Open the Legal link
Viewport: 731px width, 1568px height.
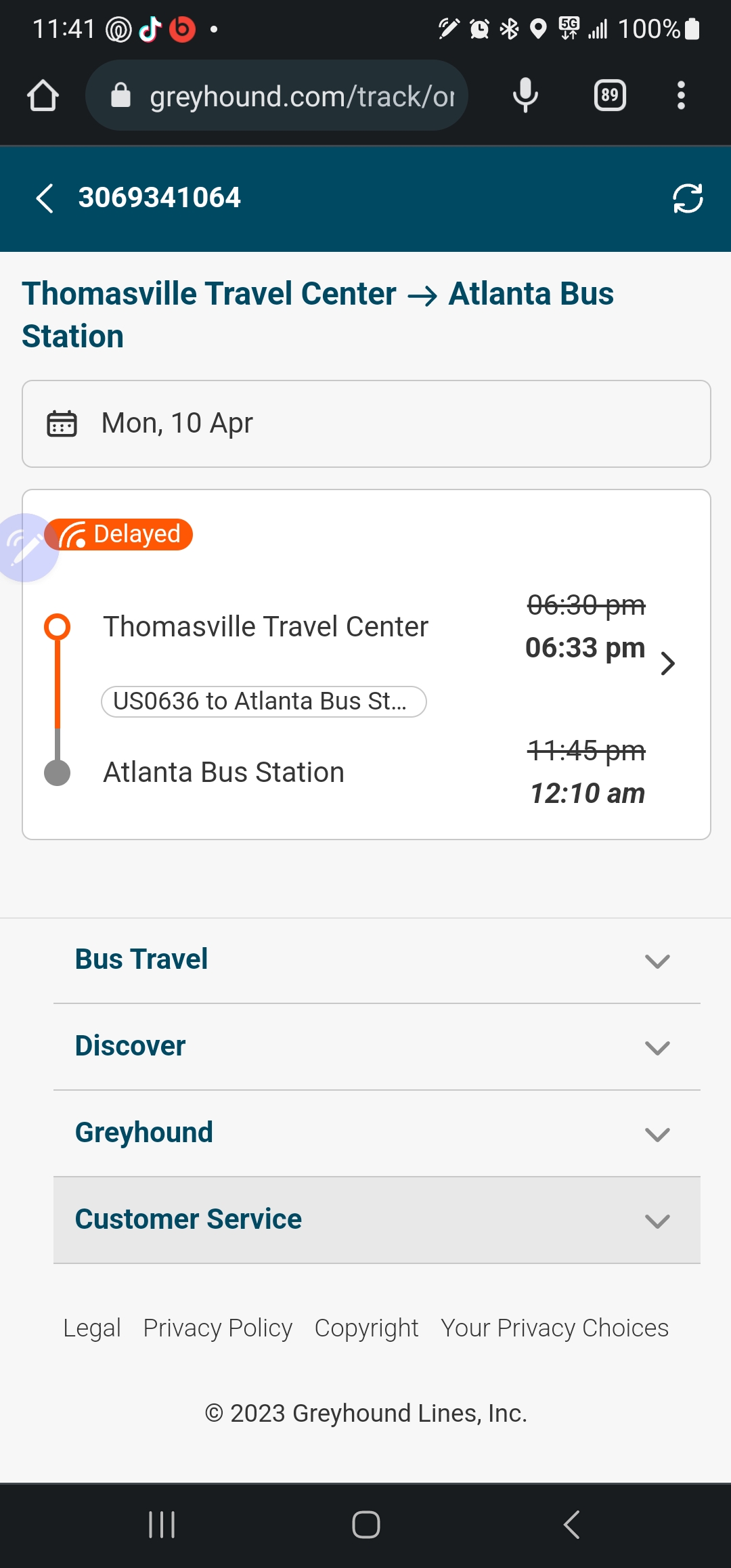pos(92,1328)
